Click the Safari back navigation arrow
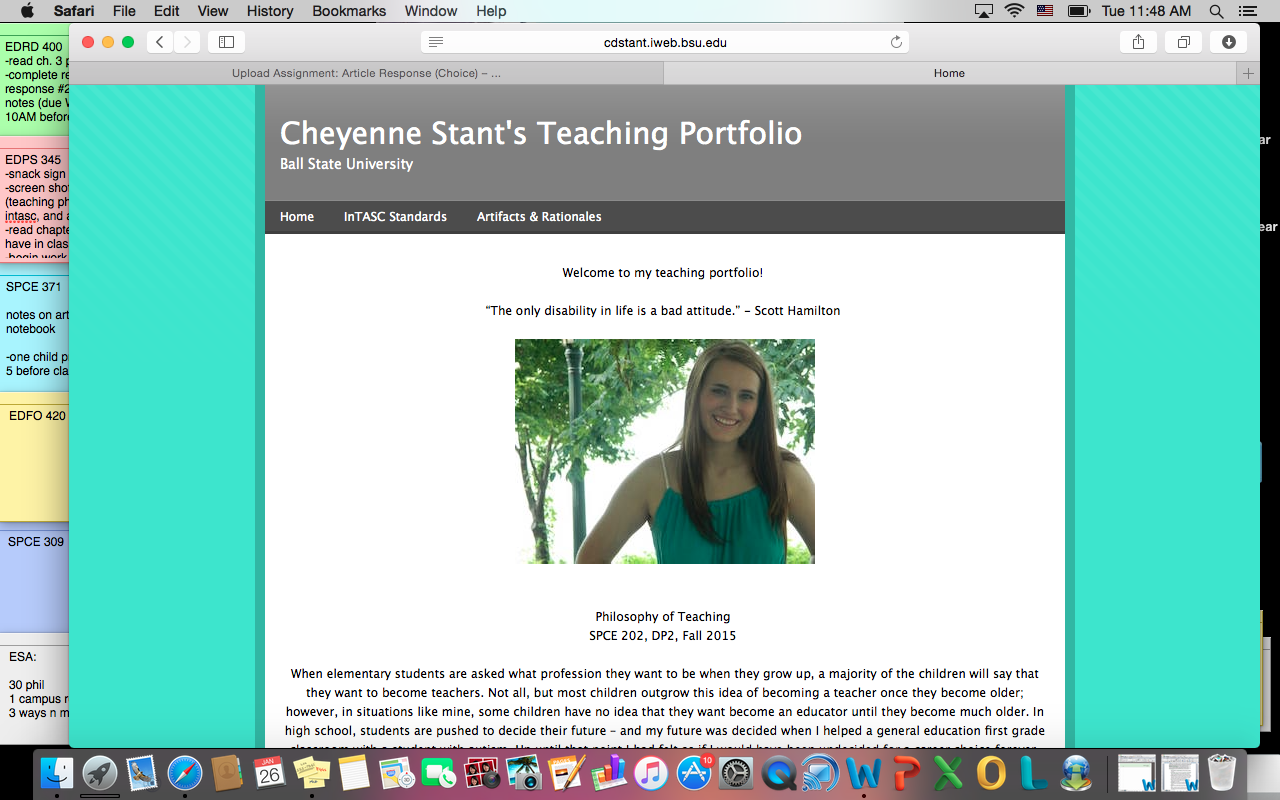The height and width of the screenshot is (800, 1280). pyautogui.click(x=160, y=42)
